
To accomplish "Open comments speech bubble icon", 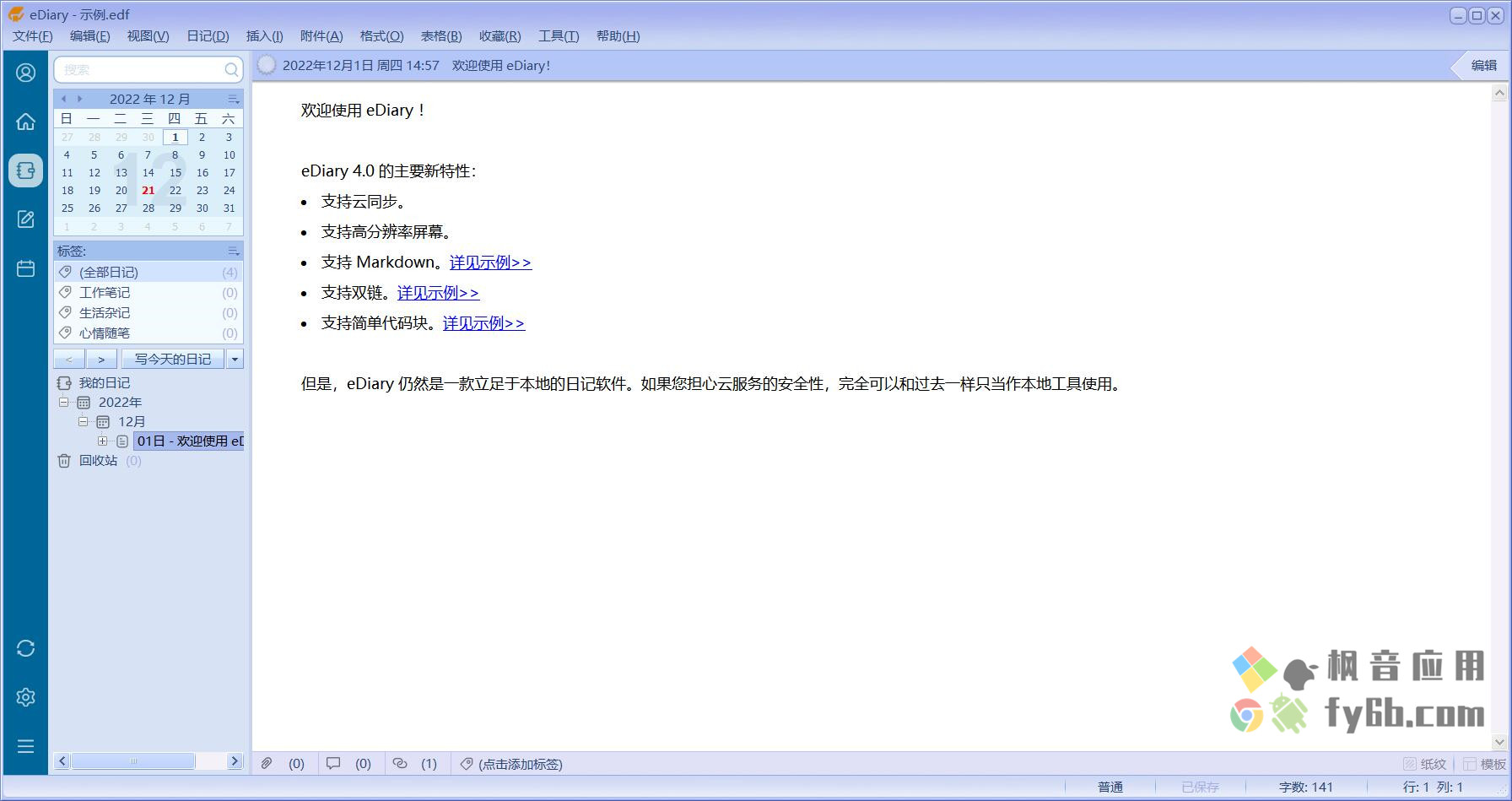I will click(333, 763).
